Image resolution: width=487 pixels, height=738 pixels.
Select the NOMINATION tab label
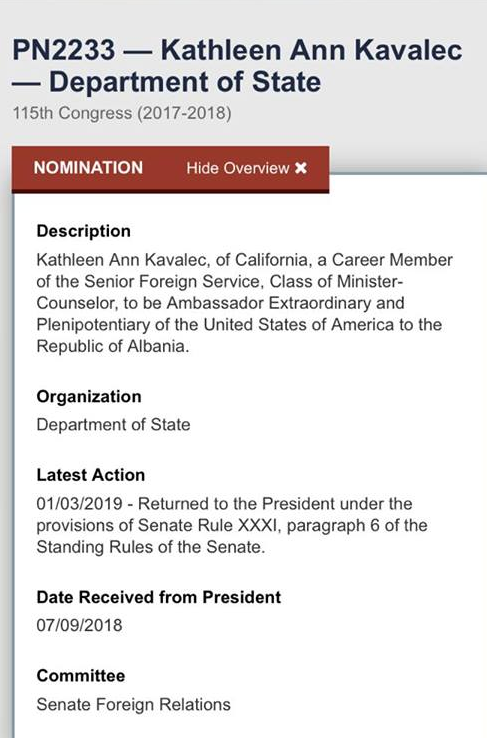[x=88, y=168]
